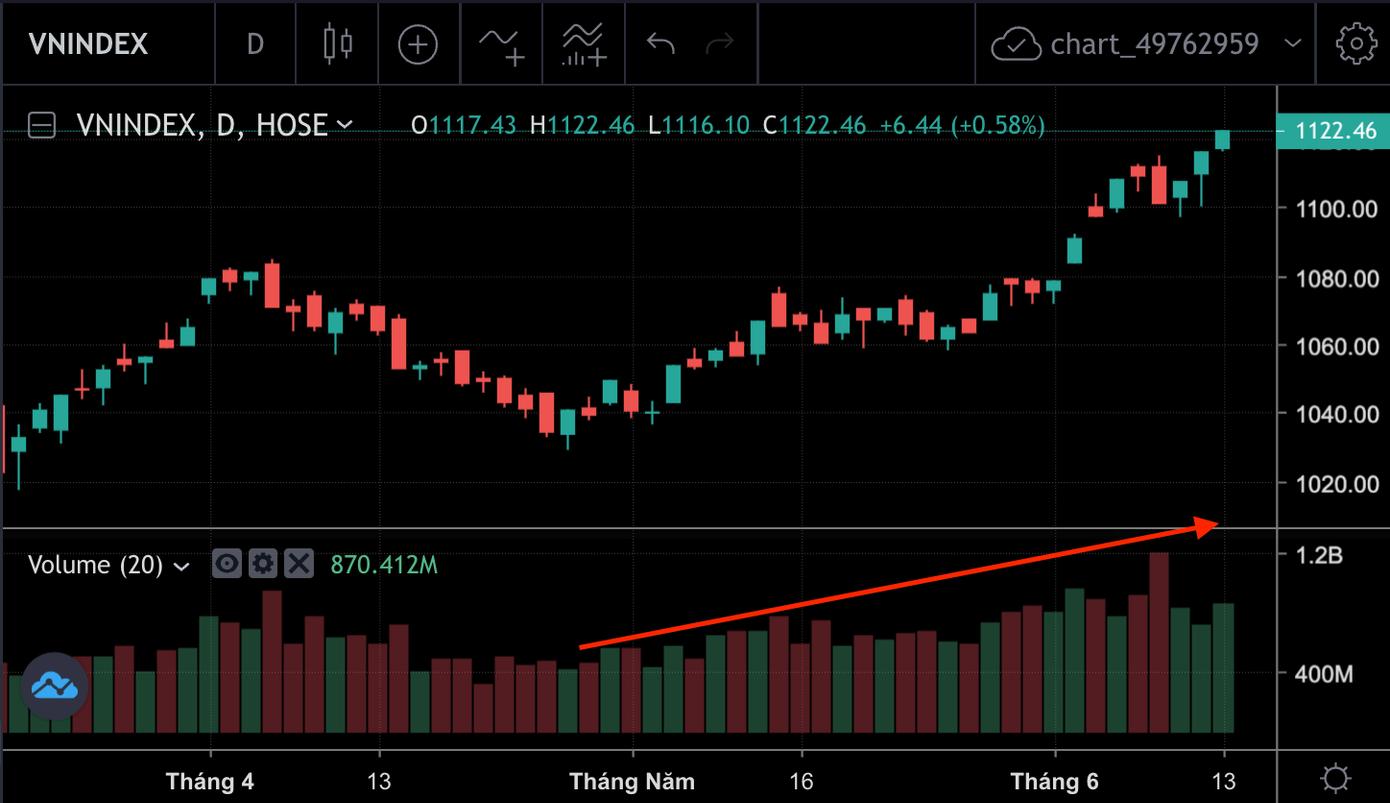Collapse the VNINDEX legend box toggle

[x=41, y=125]
